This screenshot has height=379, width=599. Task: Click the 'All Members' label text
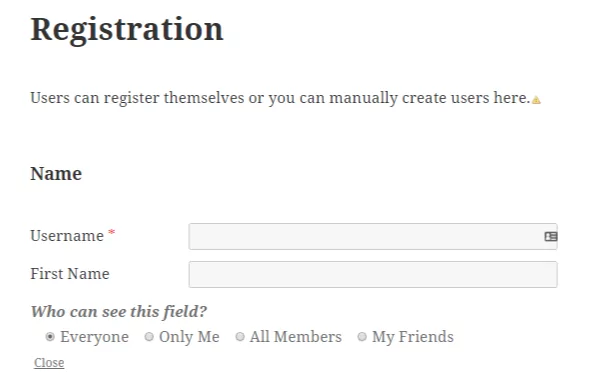(x=296, y=337)
